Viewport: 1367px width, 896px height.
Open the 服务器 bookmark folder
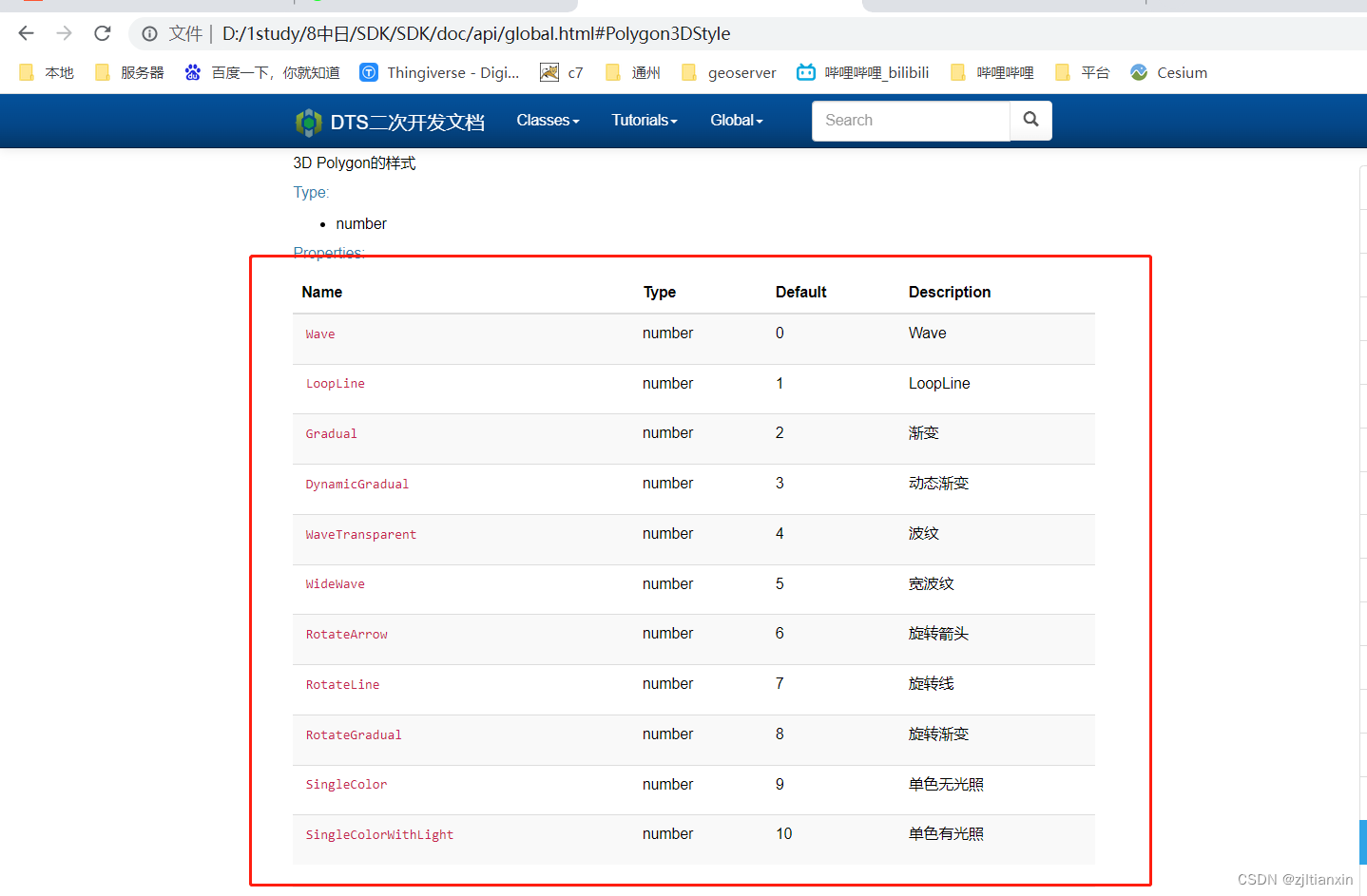pyautogui.click(x=129, y=72)
